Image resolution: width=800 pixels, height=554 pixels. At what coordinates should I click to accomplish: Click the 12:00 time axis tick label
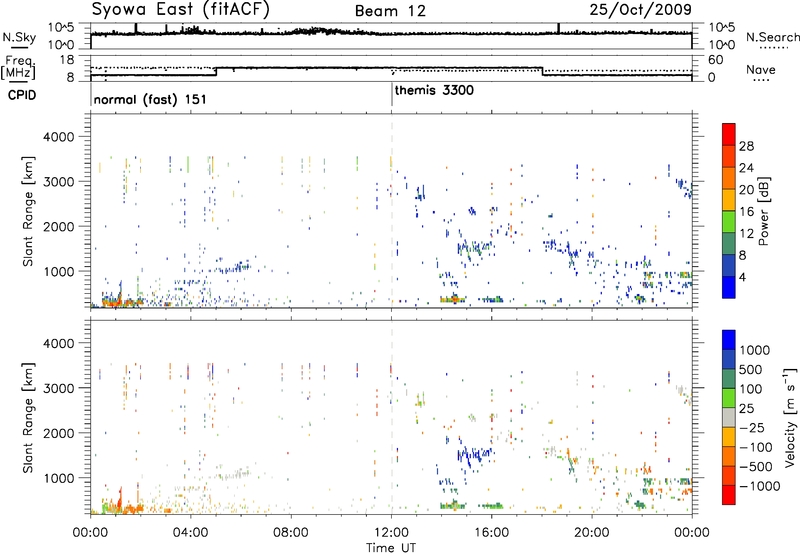391,533
